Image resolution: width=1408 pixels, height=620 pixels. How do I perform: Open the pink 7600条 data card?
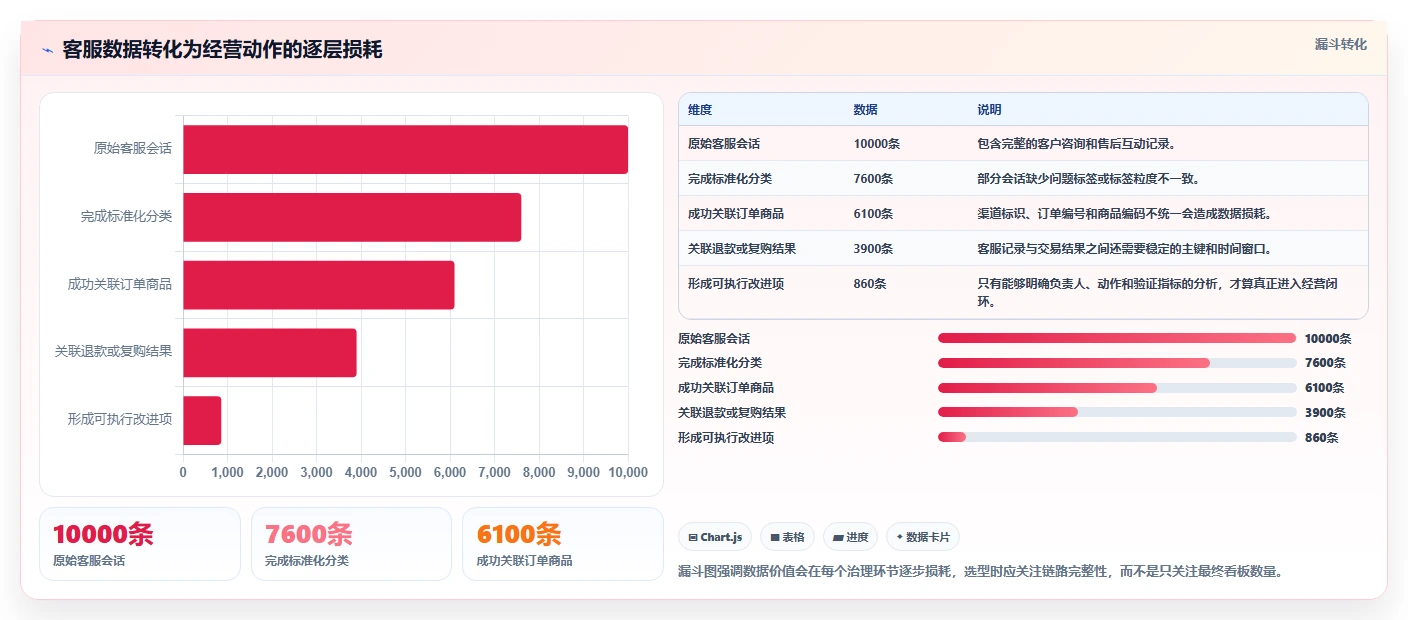351,544
